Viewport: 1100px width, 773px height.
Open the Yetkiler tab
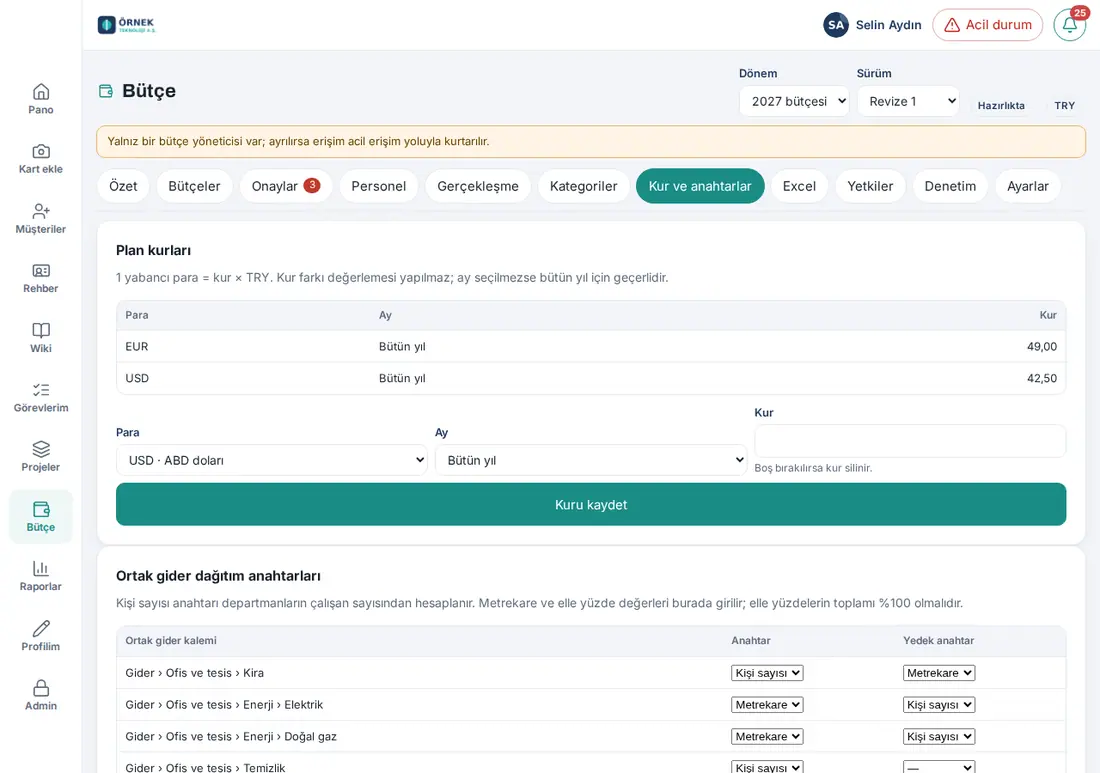click(870, 186)
